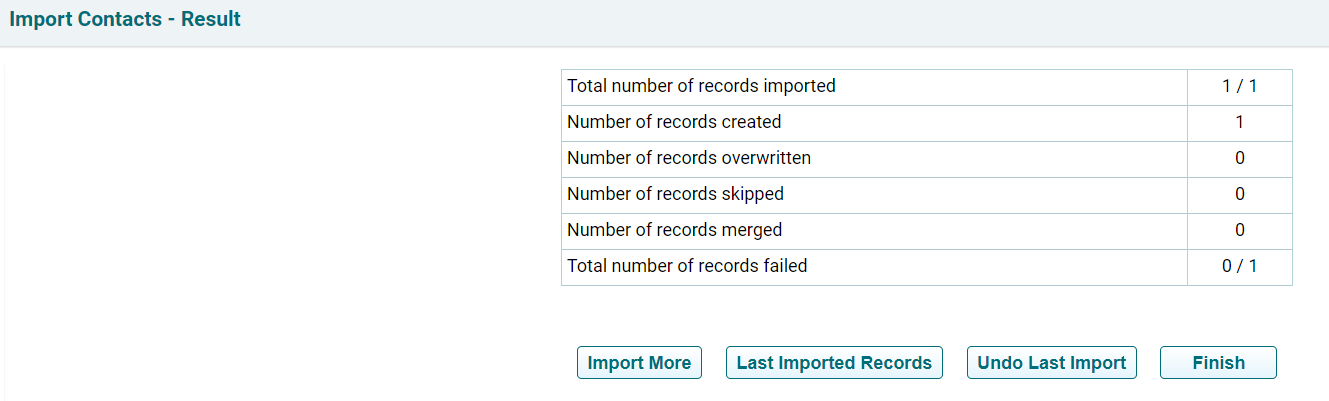Click 'Import Contacts' in the page heading
Image resolution: width=1329 pixels, height=401 pixels.
(85, 19)
